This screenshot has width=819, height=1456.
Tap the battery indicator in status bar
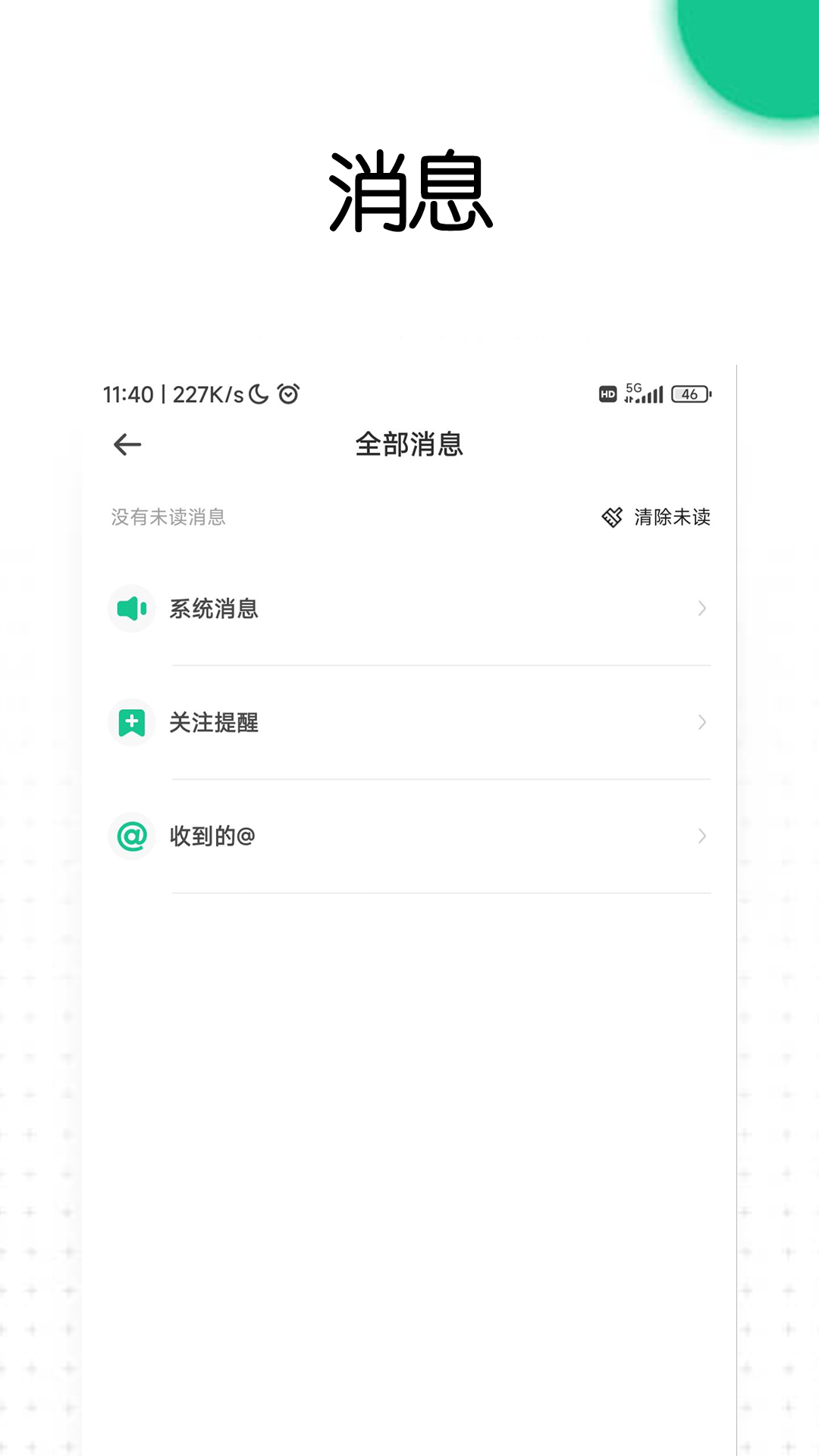click(691, 394)
